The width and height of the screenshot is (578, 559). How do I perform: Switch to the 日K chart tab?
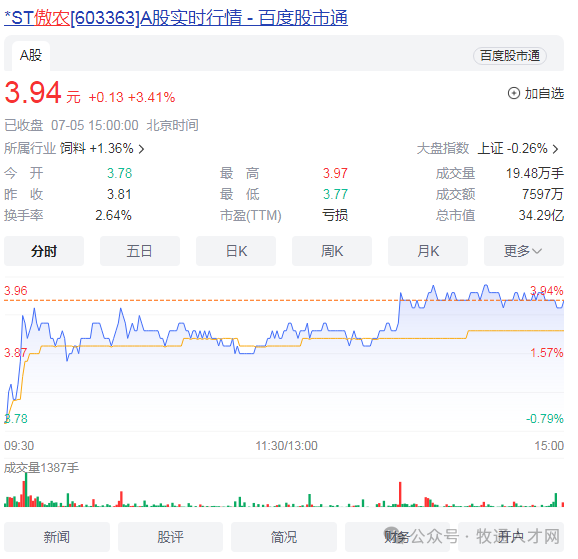(x=236, y=251)
